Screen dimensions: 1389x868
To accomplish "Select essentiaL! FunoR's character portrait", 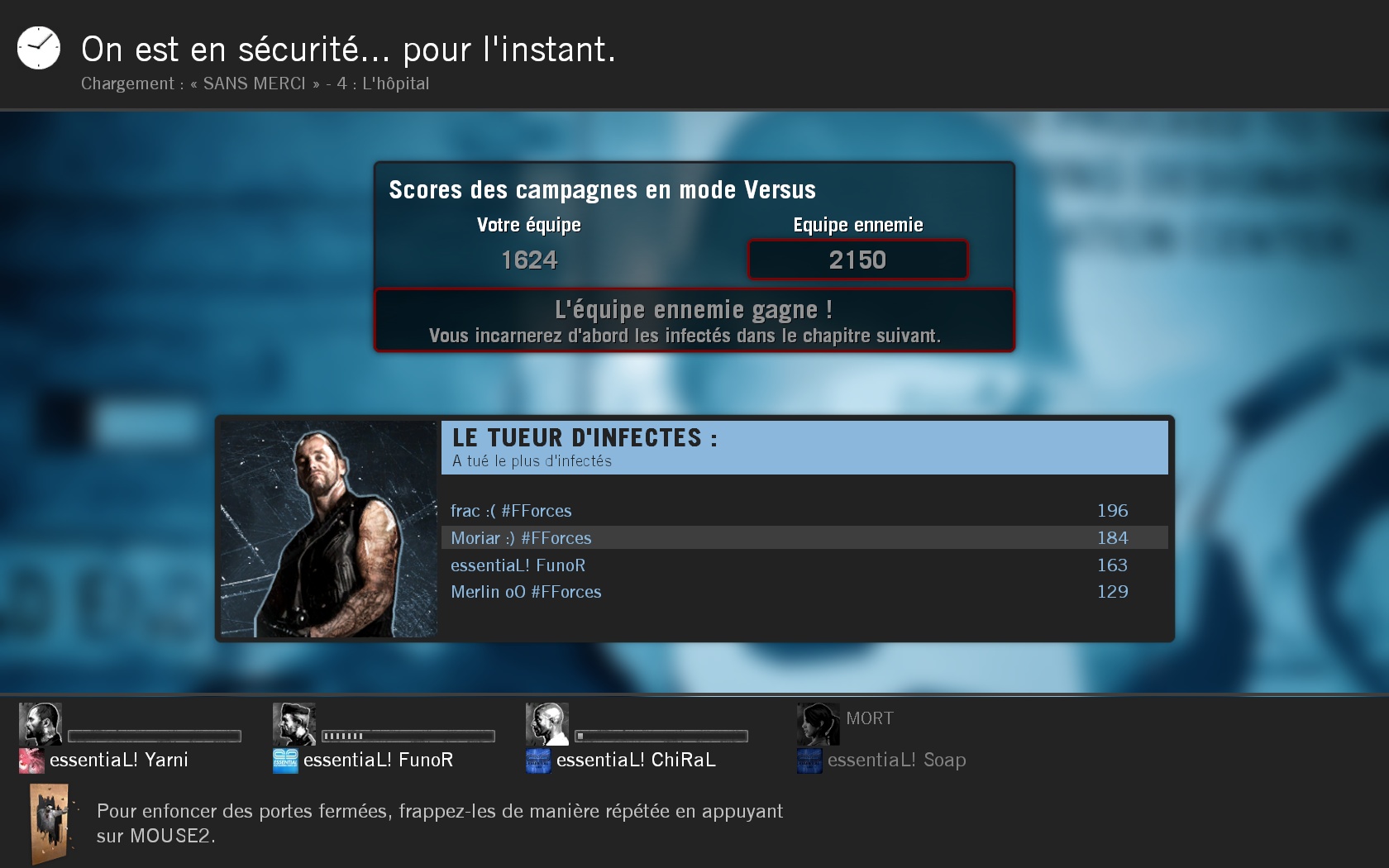I will (x=294, y=724).
